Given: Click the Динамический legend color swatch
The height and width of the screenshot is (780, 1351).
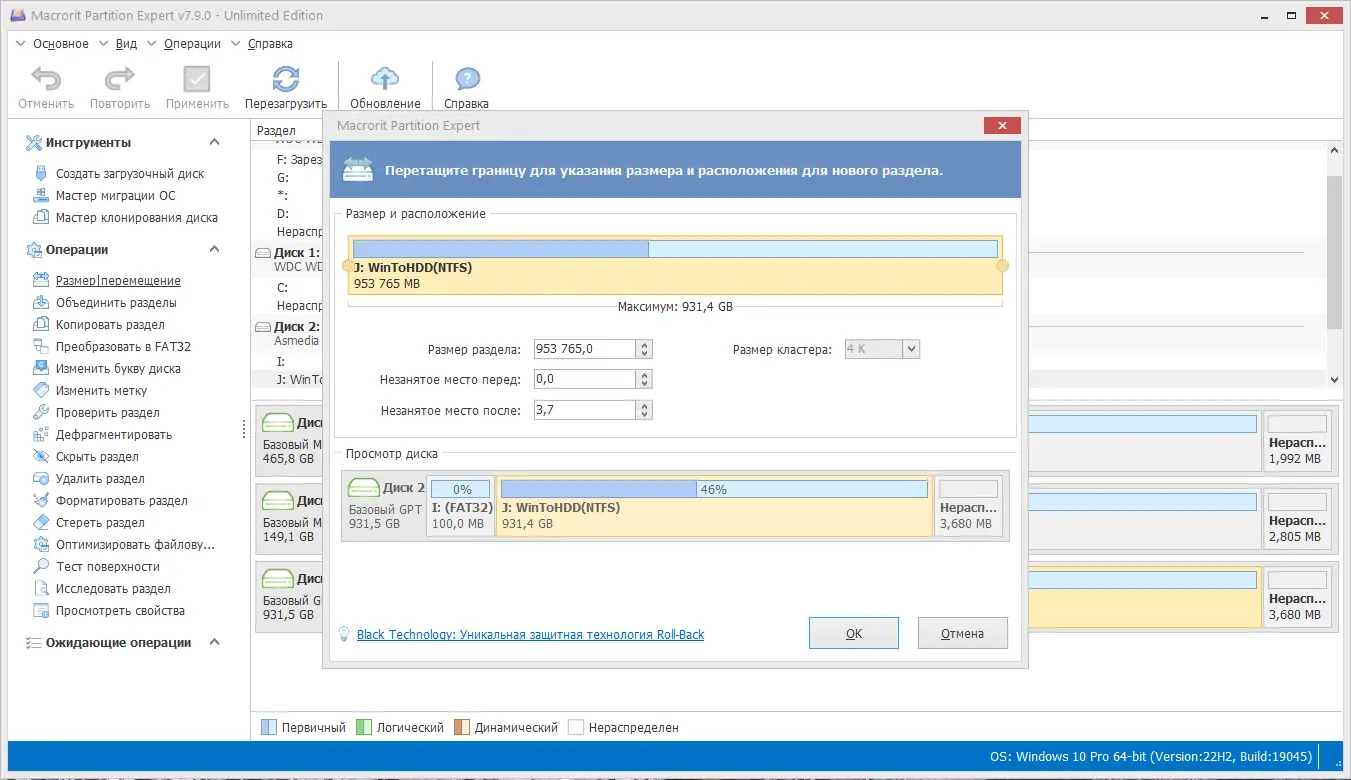Looking at the screenshot, I should click(462, 727).
